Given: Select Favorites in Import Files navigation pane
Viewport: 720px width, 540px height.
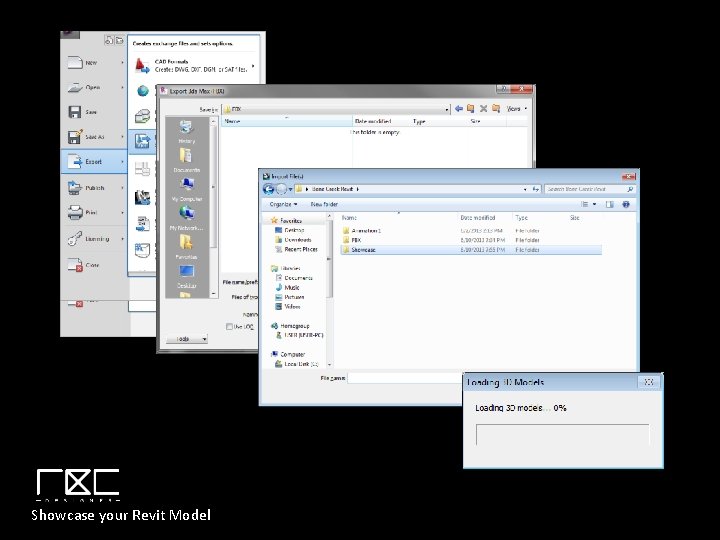Looking at the screenshot, I should coord(287,220).
